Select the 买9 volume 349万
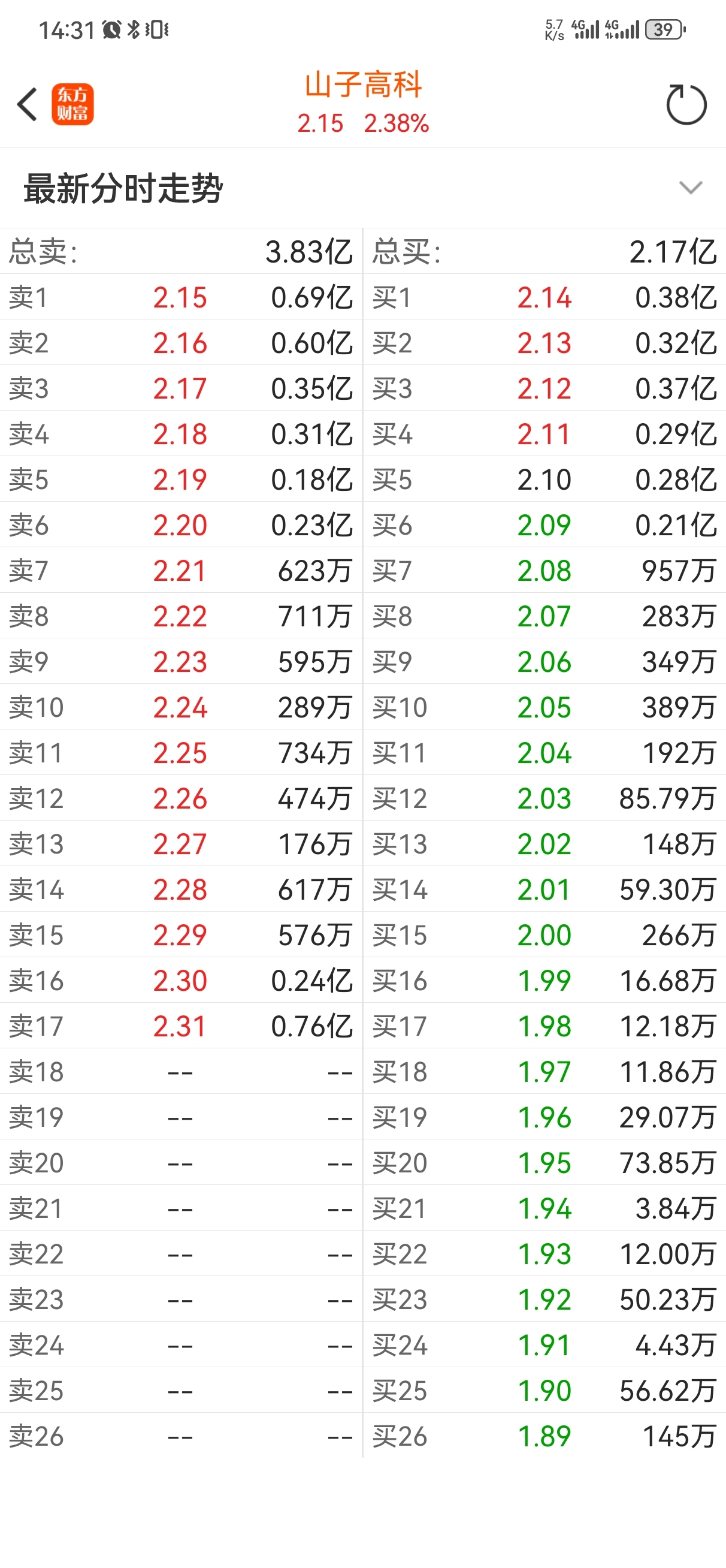Screen dimensions: 726x1568 [679, 662]
